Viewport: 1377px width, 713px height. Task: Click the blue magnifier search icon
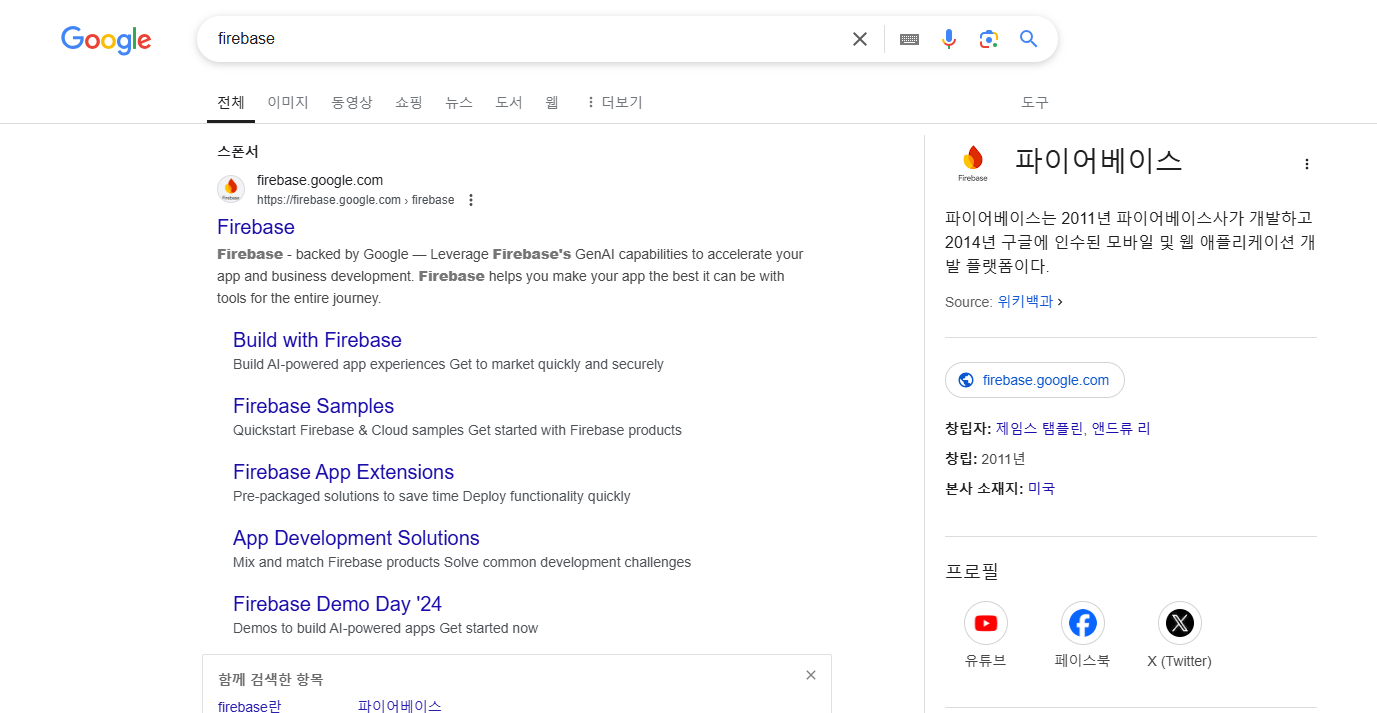(x=1028, y=39)
